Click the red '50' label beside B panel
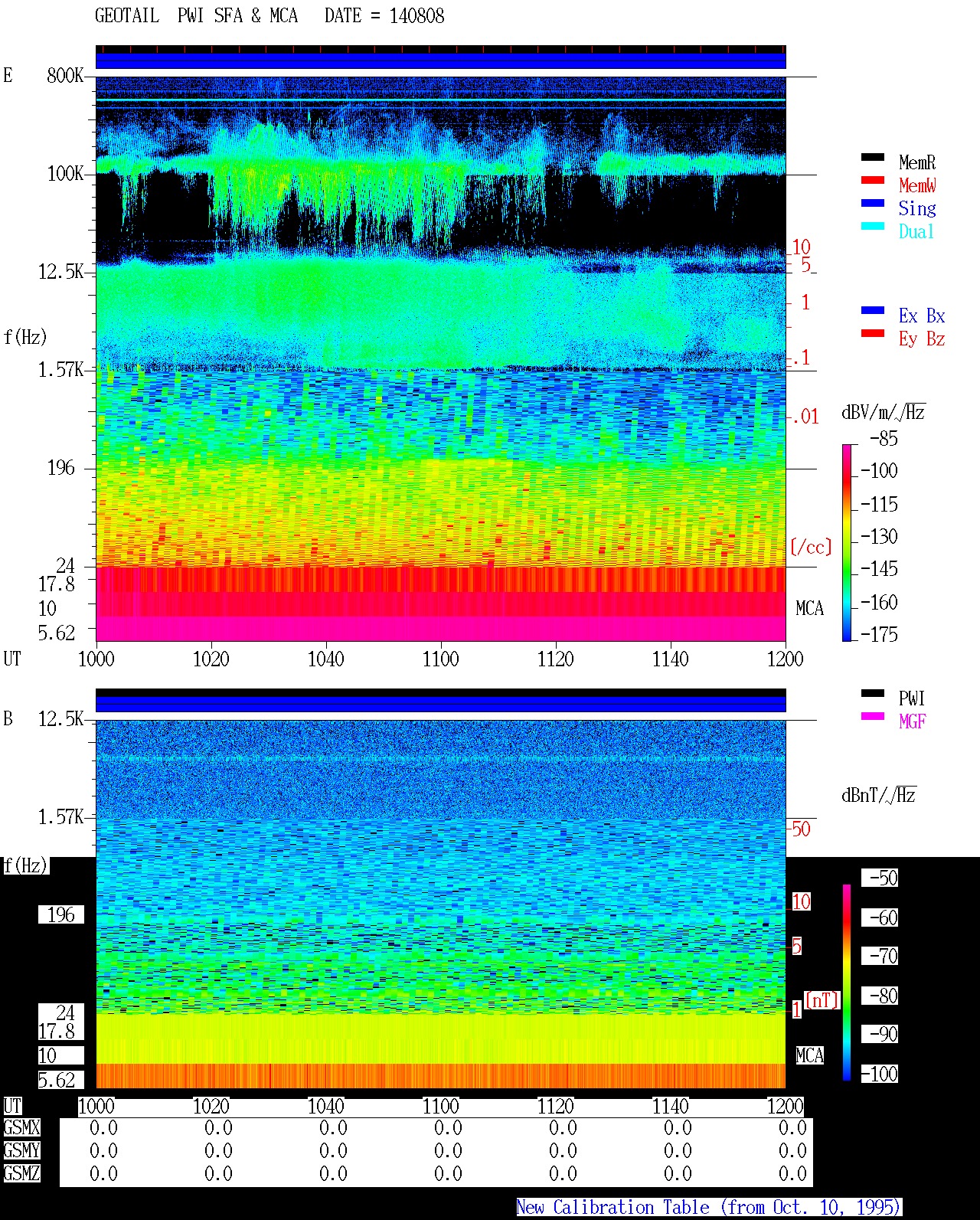 point(801,829)
